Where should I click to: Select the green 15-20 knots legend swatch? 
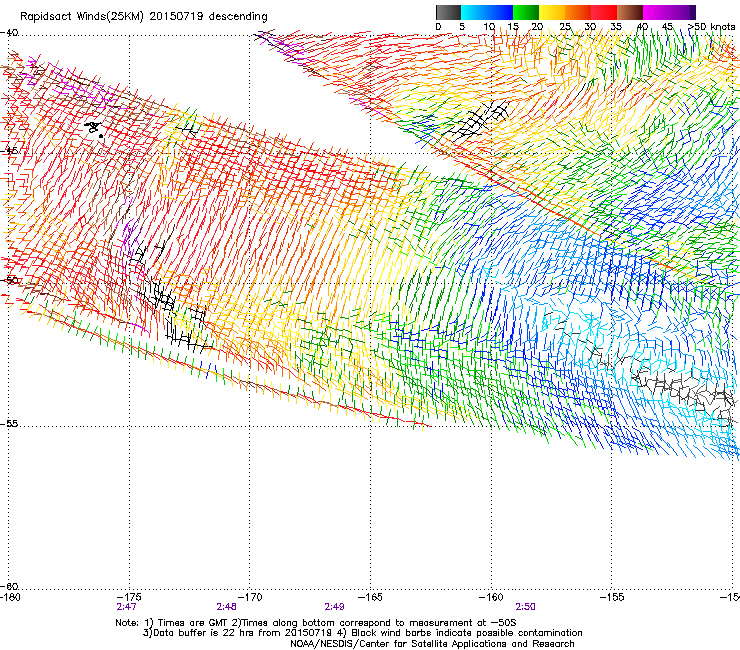tap(526, 12)
